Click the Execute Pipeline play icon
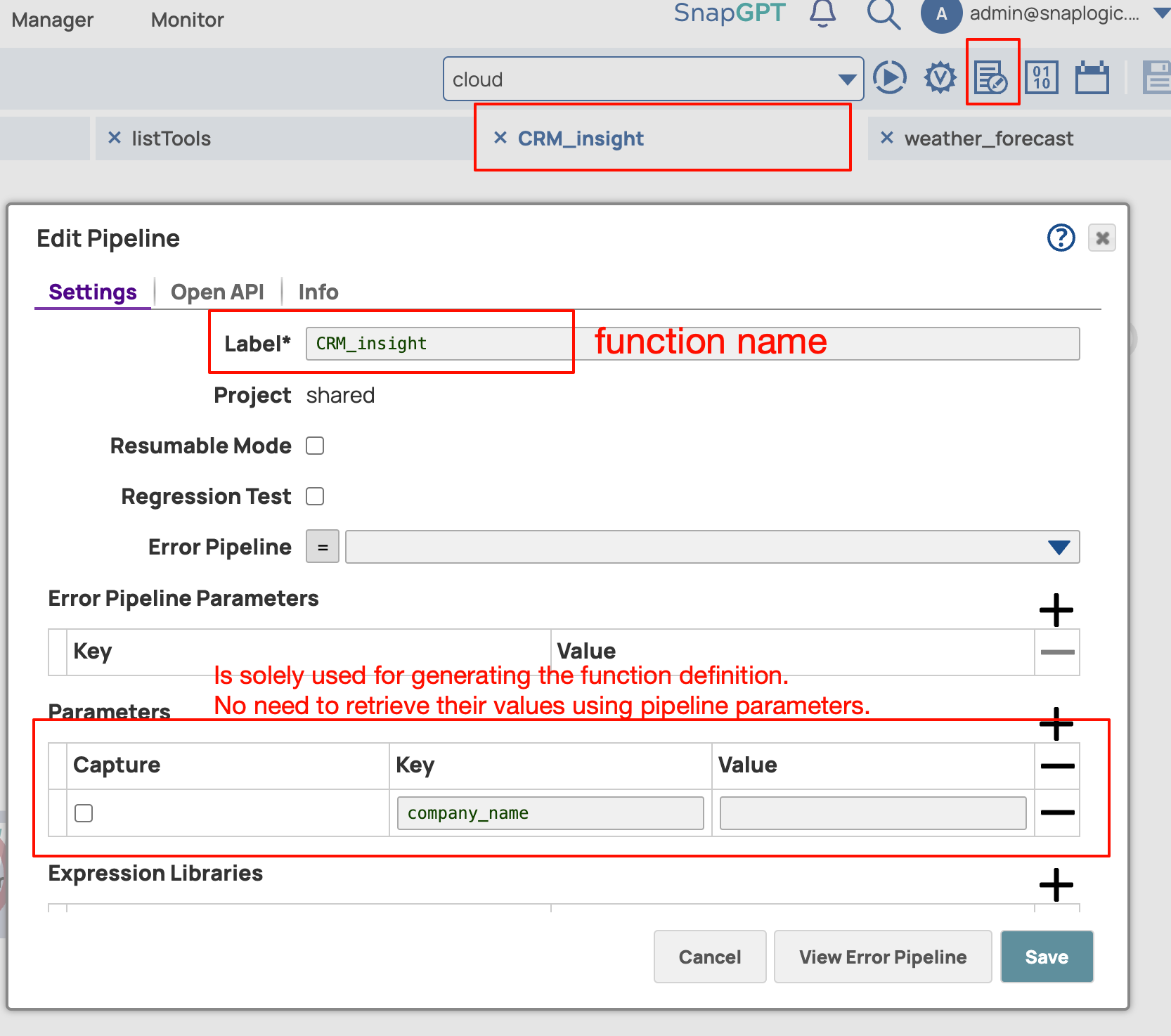The image size is (1171, 1036). [889, 77]
